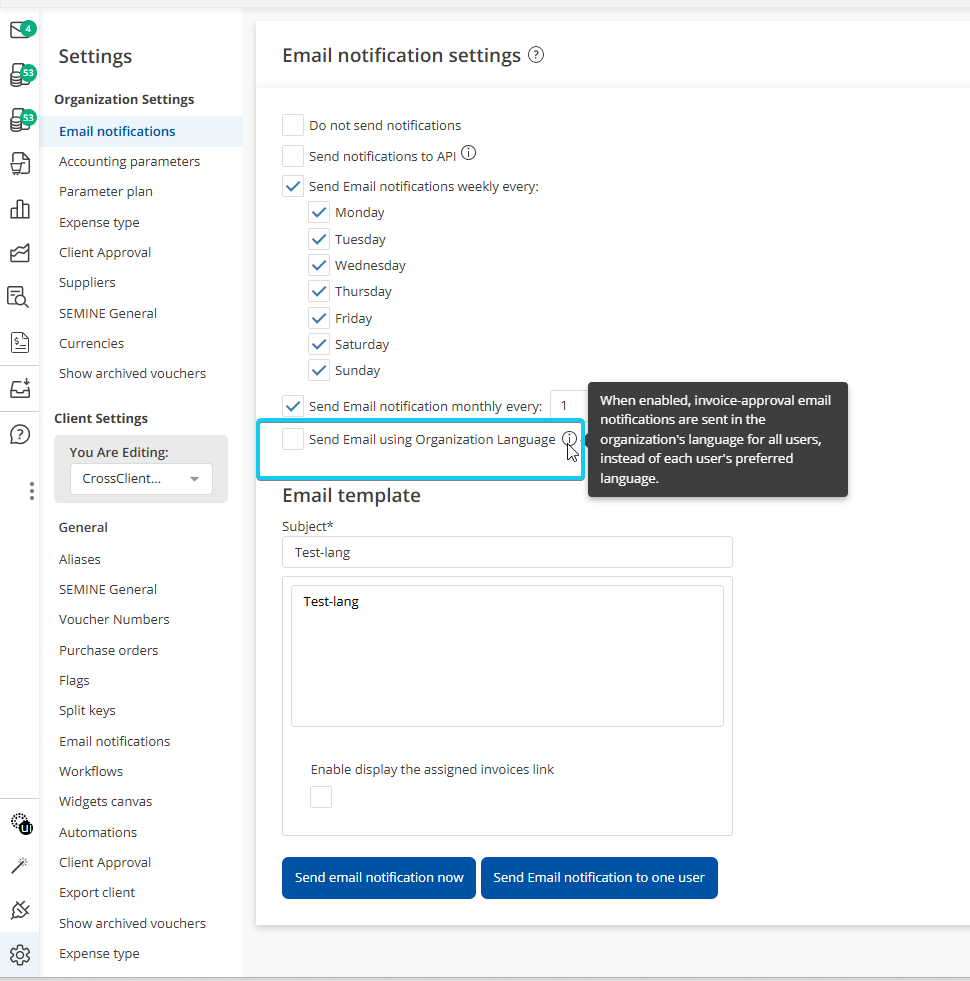Open the help question bubble in sidebar

20,434
